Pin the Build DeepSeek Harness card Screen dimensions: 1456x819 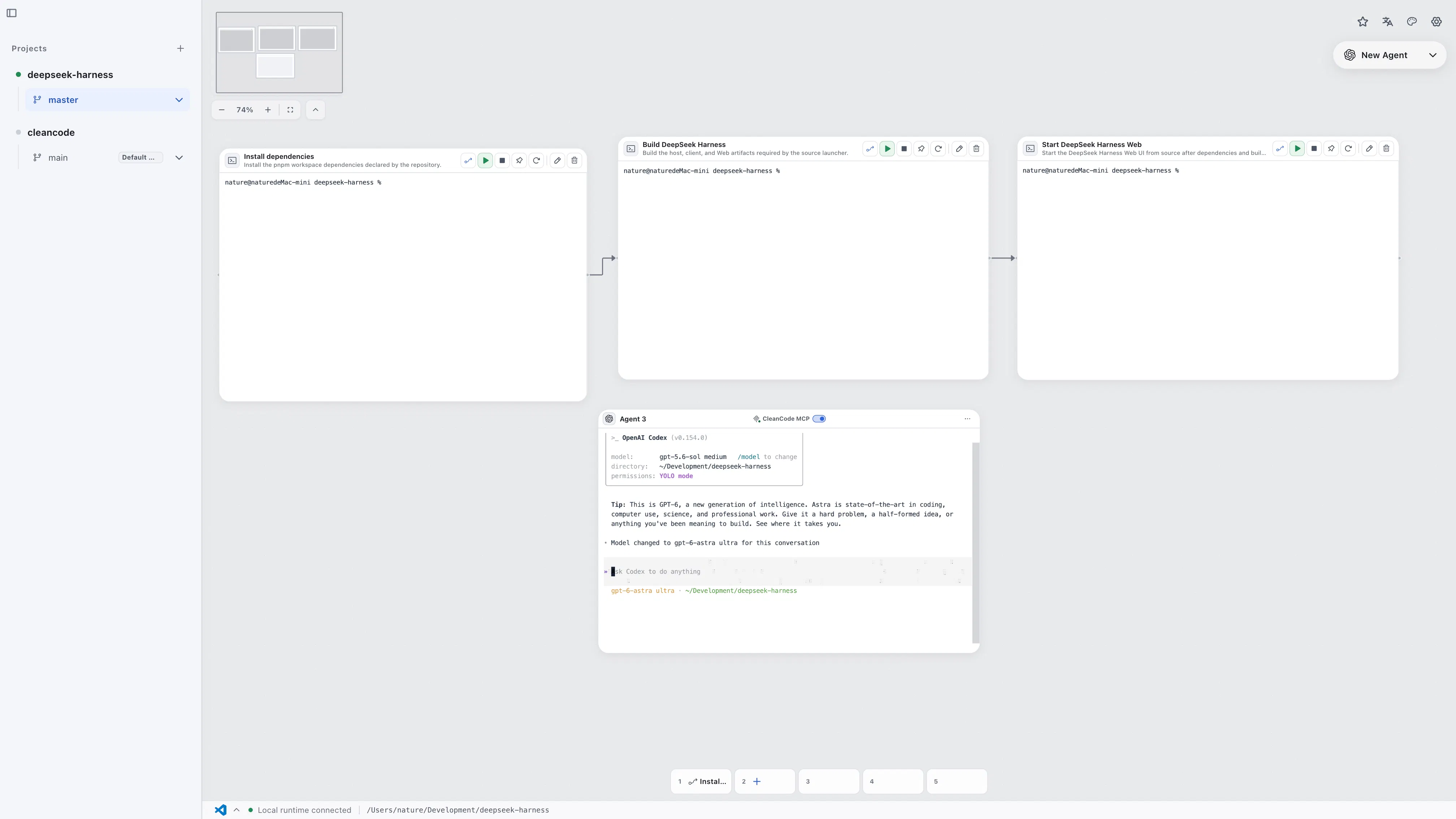point(921,149)
